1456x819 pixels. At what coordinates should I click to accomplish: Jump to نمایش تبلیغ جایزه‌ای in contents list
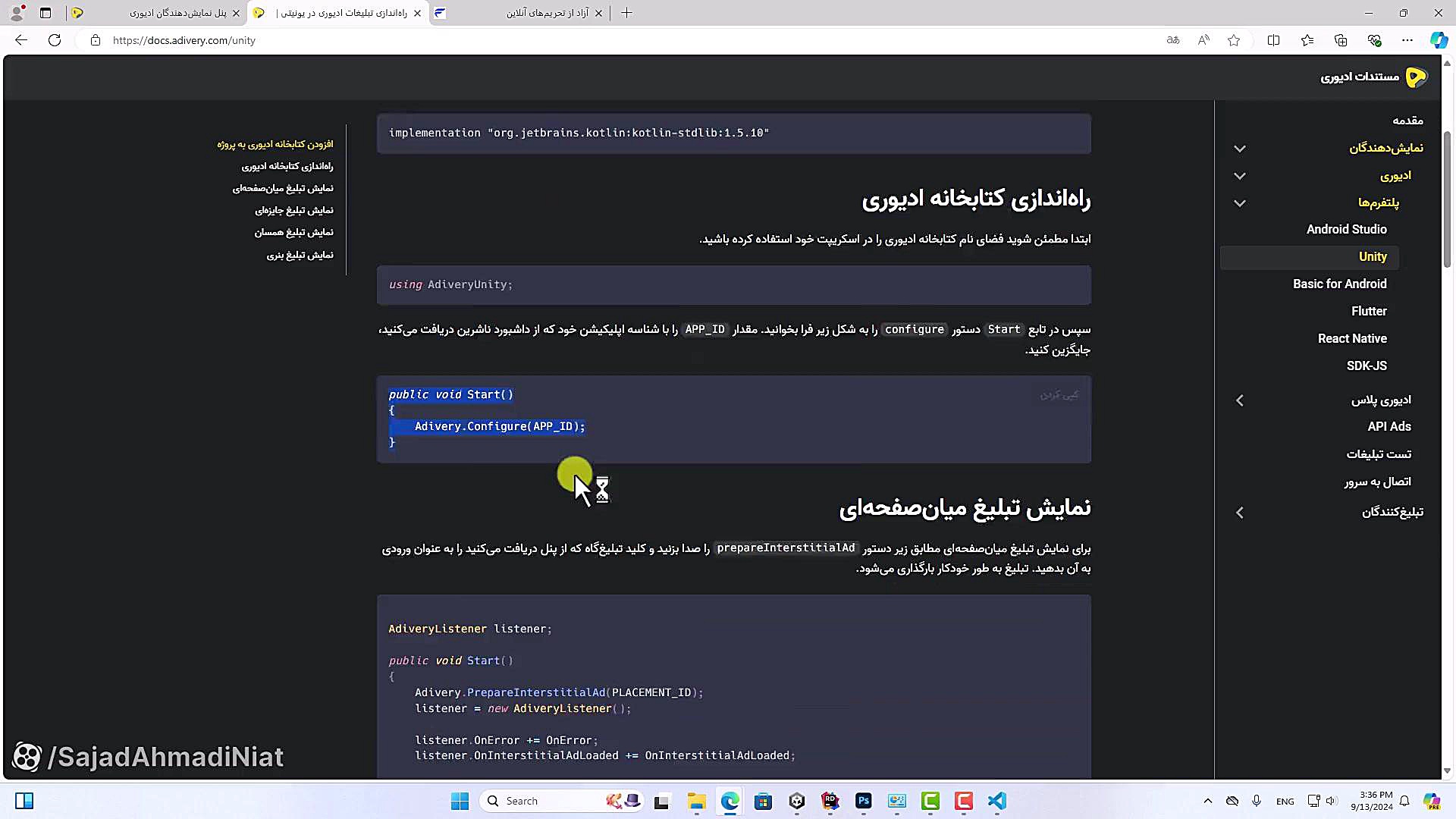pyautogui.click(x=294, y=210)
